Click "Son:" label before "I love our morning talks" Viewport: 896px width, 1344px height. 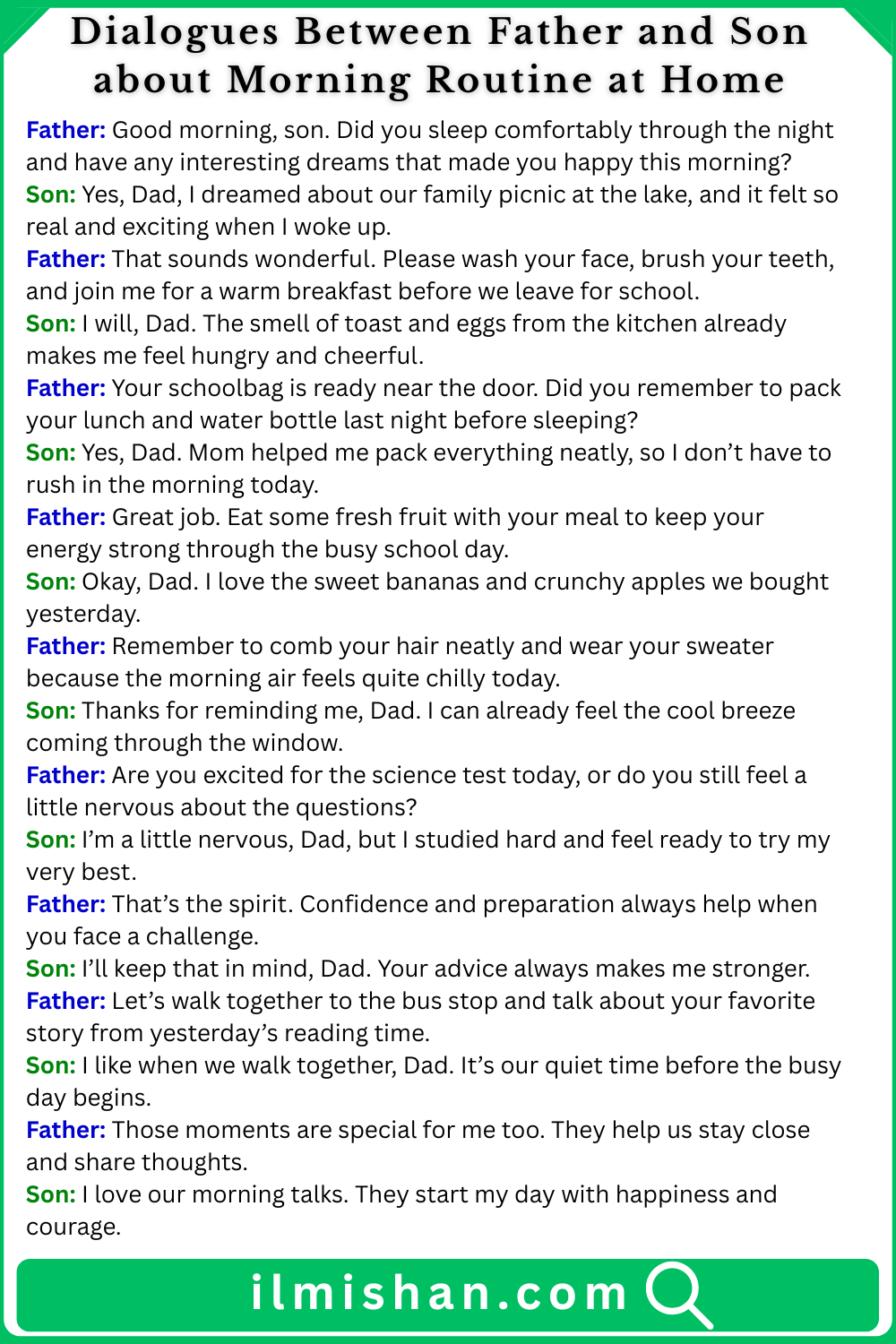pyautogui.click(x=51, y=1195)
